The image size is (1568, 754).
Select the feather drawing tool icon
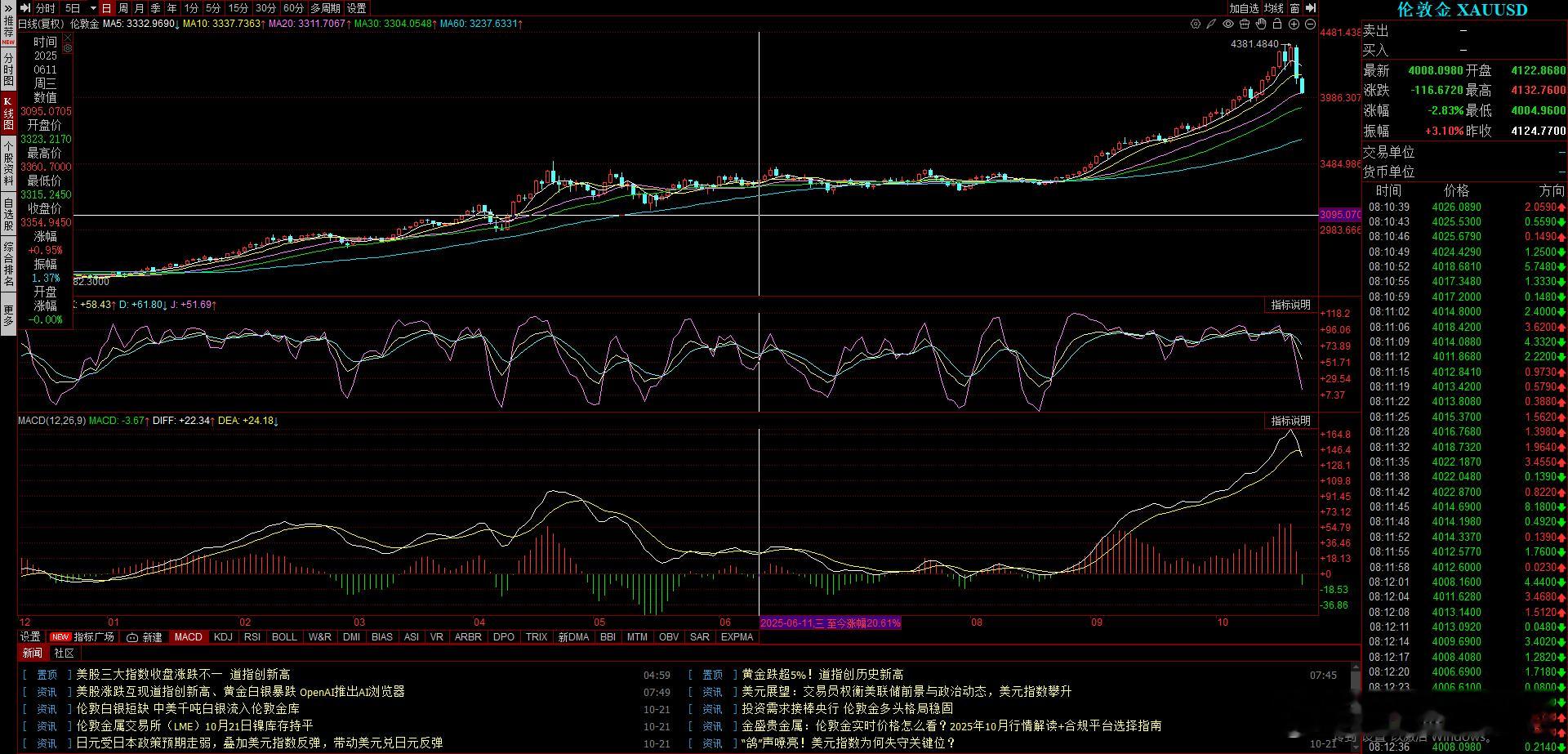pos(1212,25)
